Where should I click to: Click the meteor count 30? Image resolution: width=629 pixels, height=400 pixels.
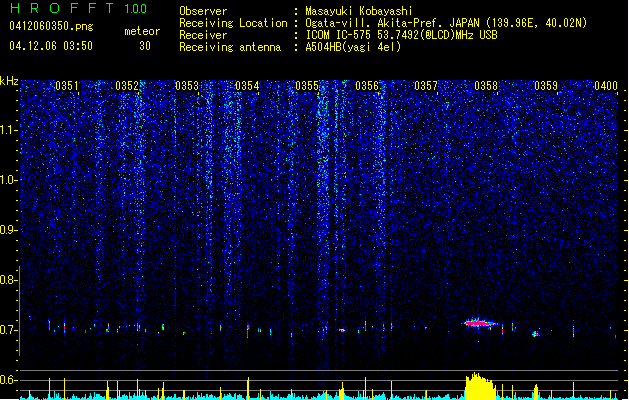point(145,46)
